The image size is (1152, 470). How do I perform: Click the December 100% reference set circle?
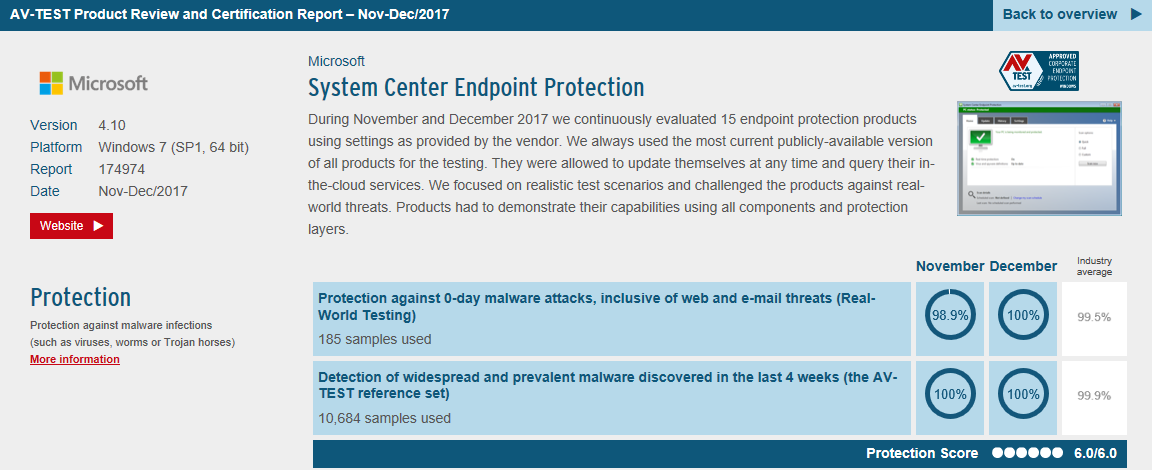(1021, 394)
